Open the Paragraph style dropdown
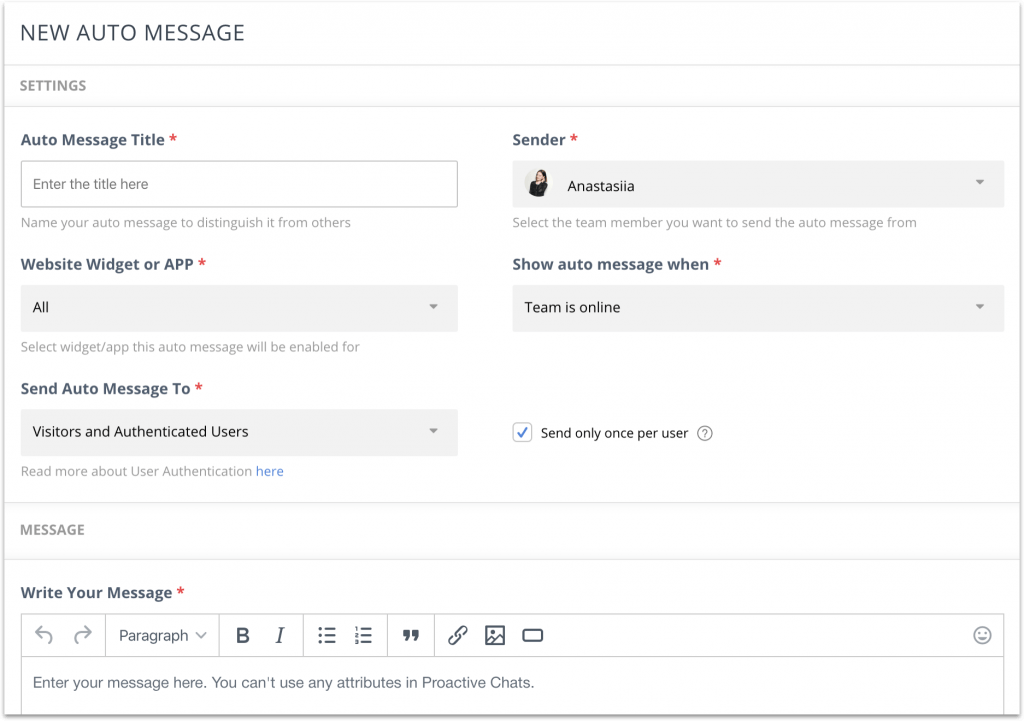The width and height of the screenshot is (1024, 721). pos(162,635)
